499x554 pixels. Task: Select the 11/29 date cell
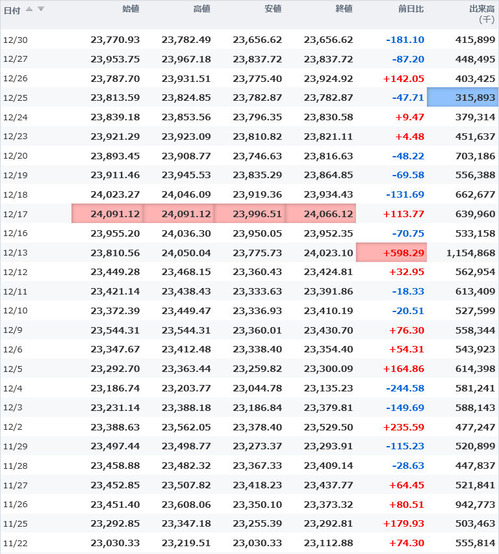15,447
